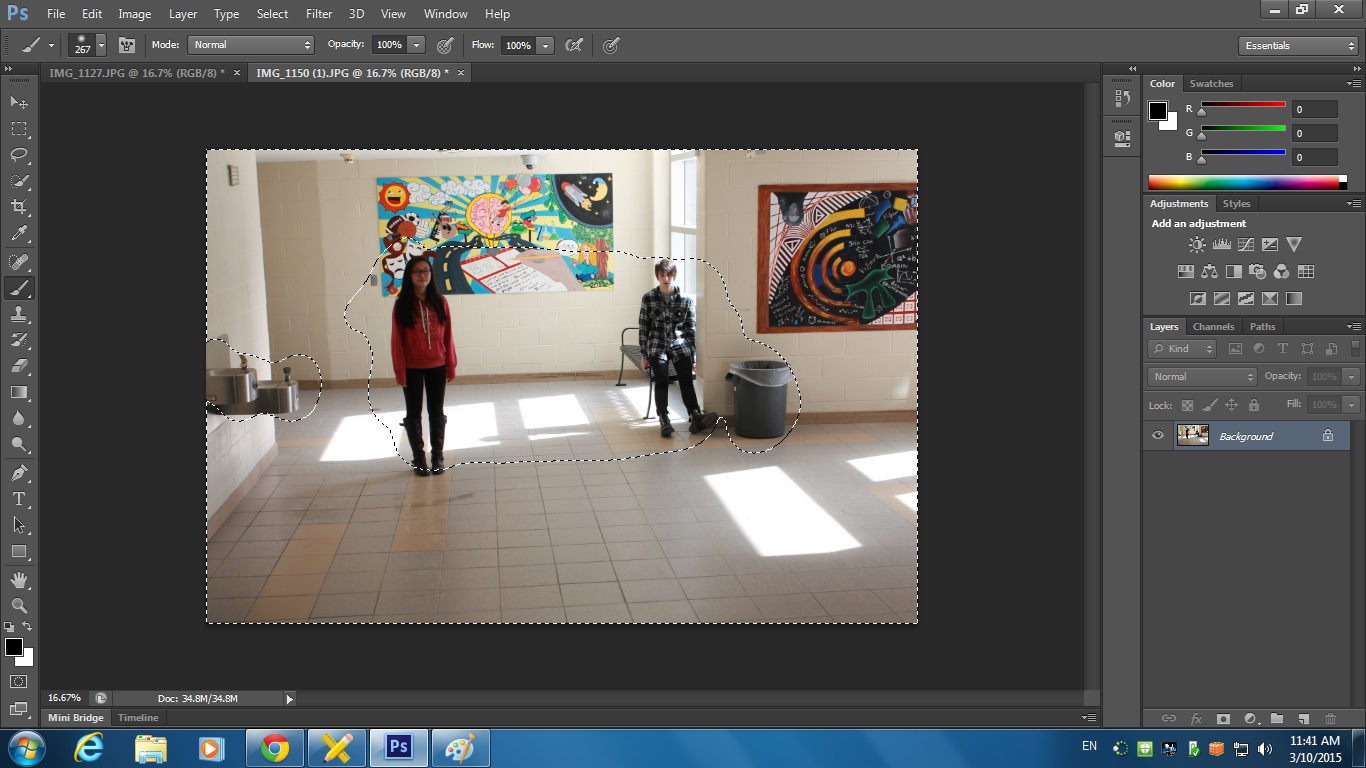The height and width of the screenshot is (768, 1366).
Task: Open the Opacity slider dropdown arrow
Action: pyautogui.click(x=416, y=45)
